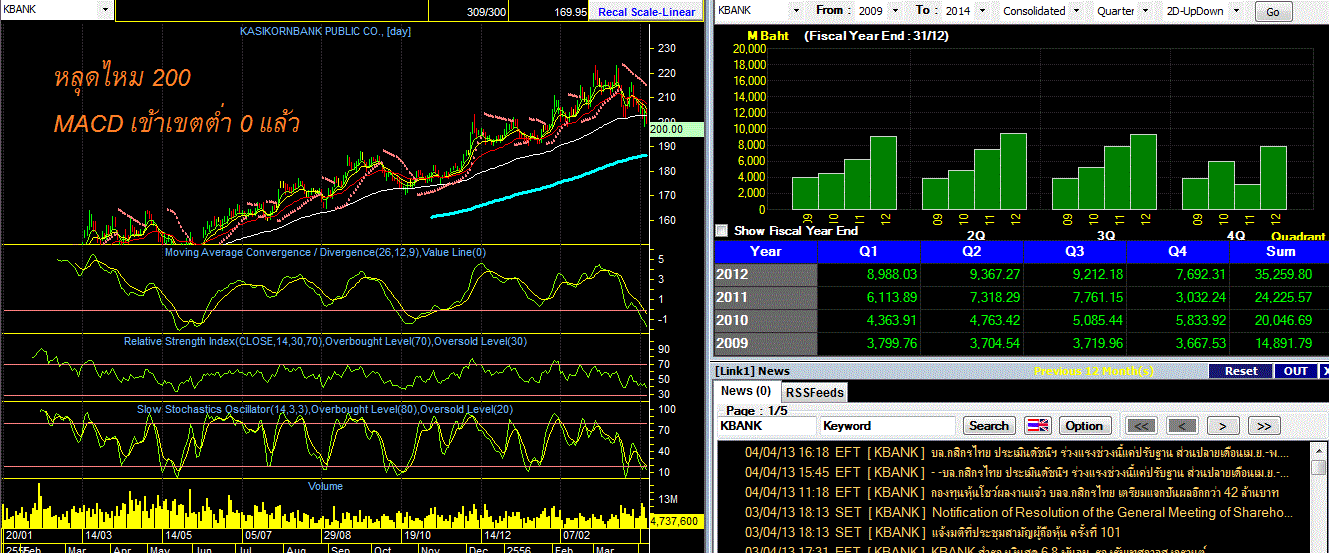Click the news Search button
Viewport: 1329px width, 553px height.
[x=988, y=425]
